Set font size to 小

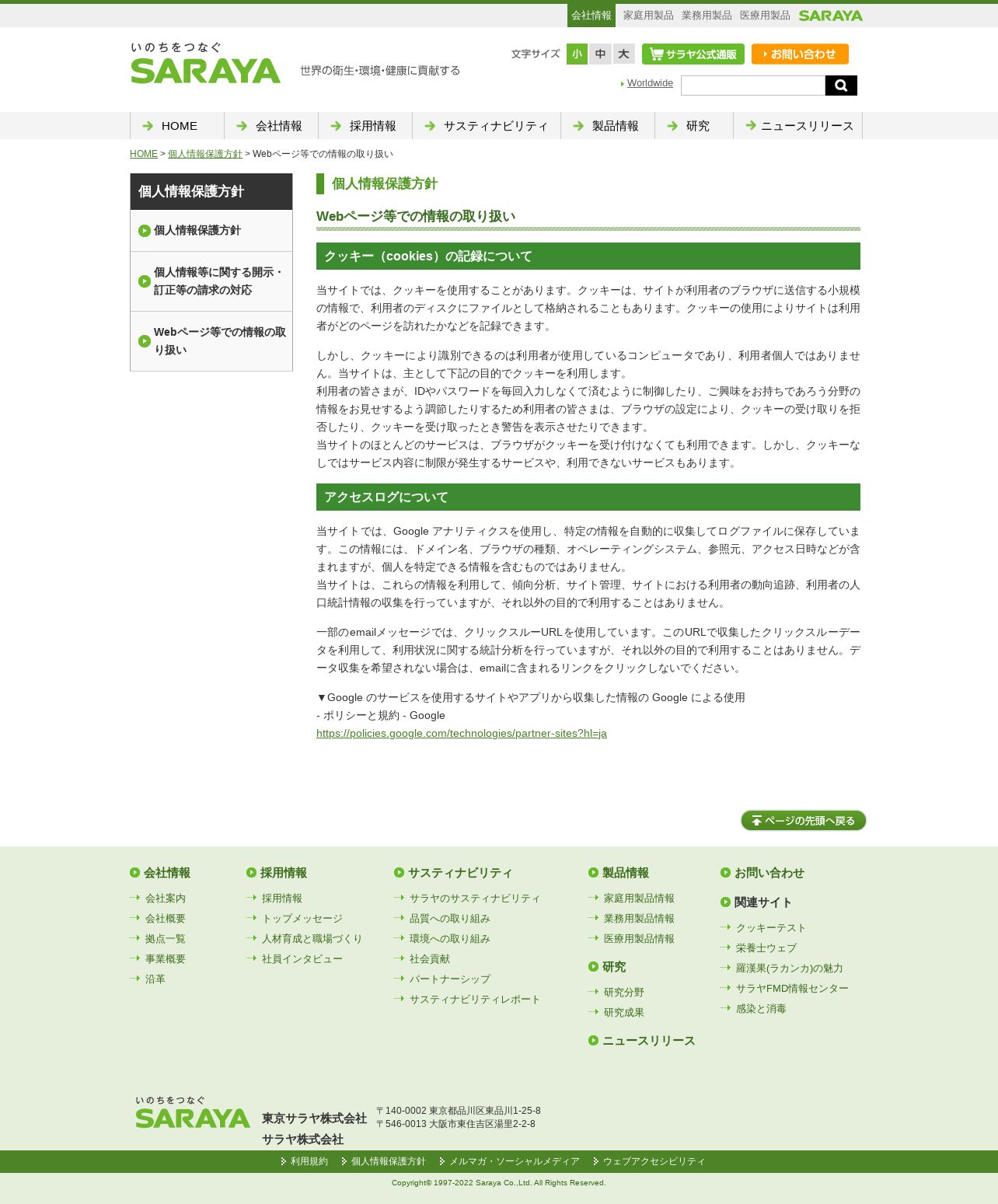(577, 54)
